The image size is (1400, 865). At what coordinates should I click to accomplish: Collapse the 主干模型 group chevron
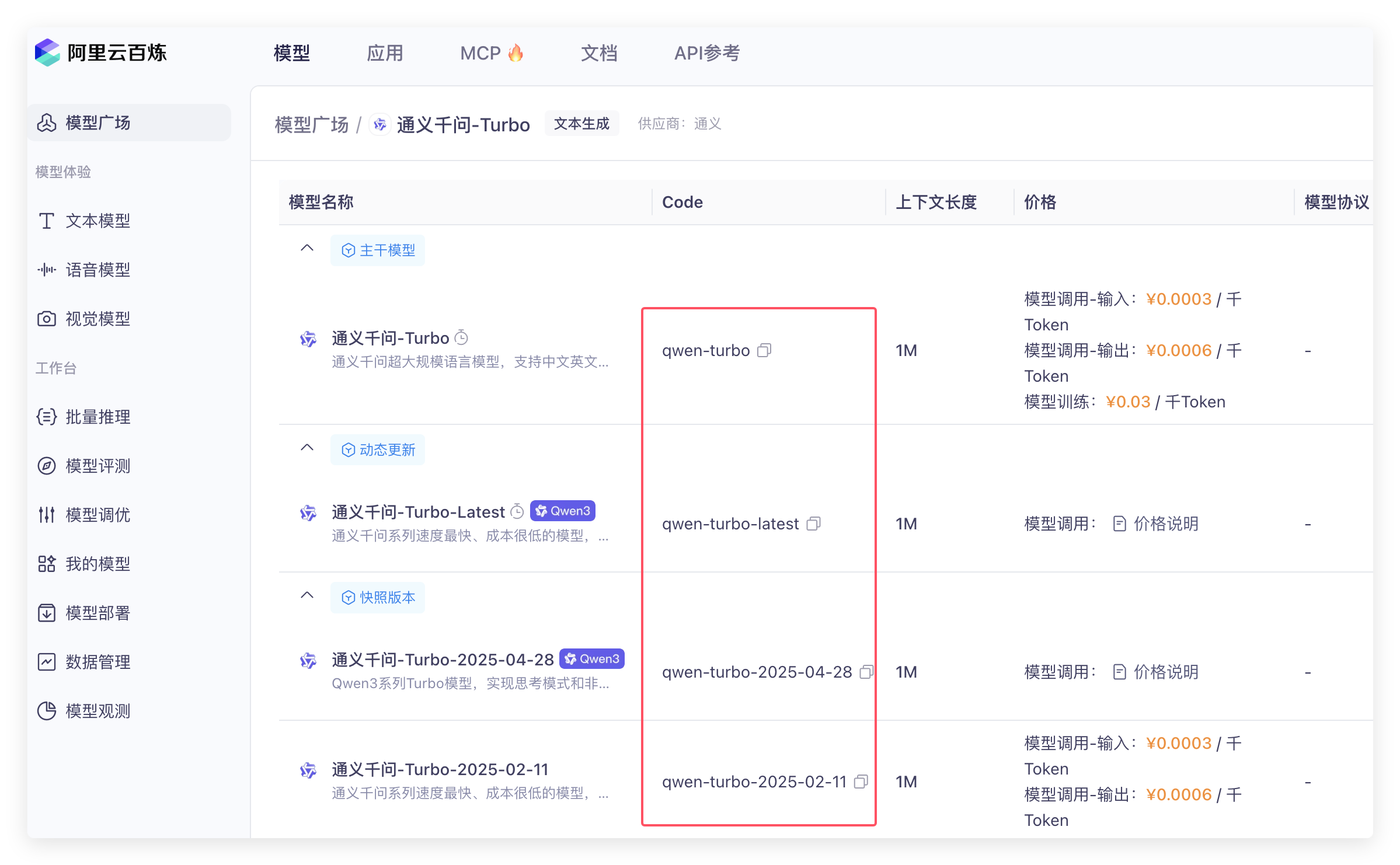[307, 249]
